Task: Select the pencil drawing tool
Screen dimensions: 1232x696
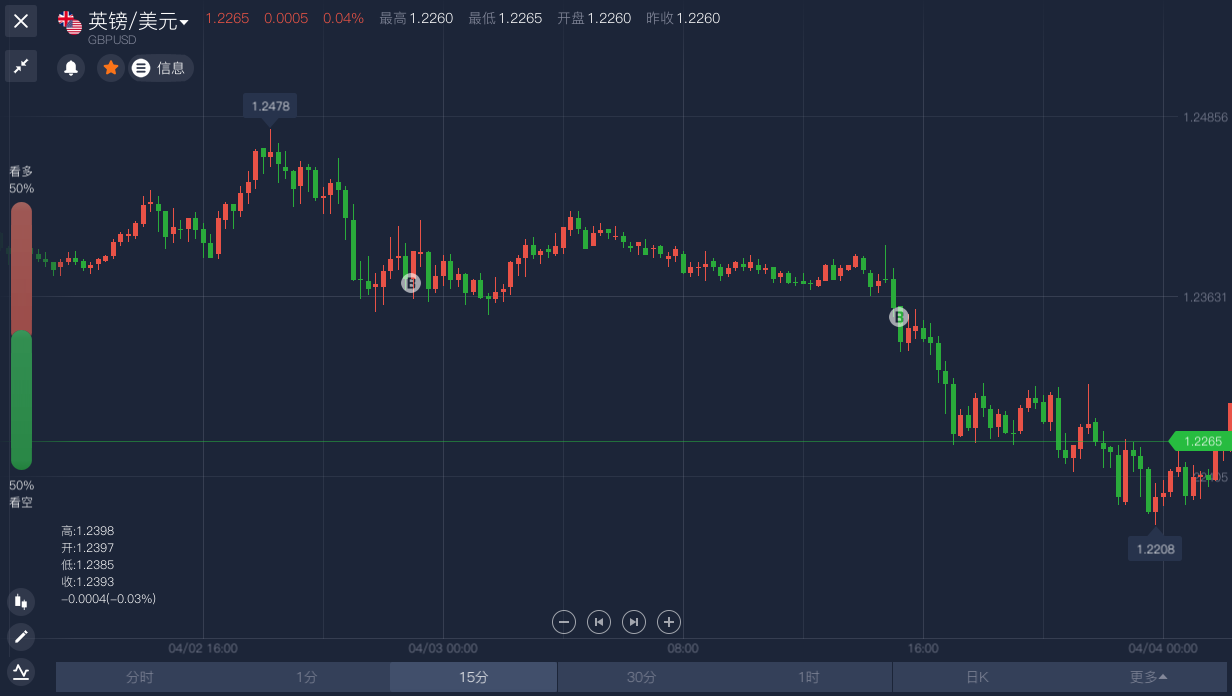Action: click(x=21, y=637)
